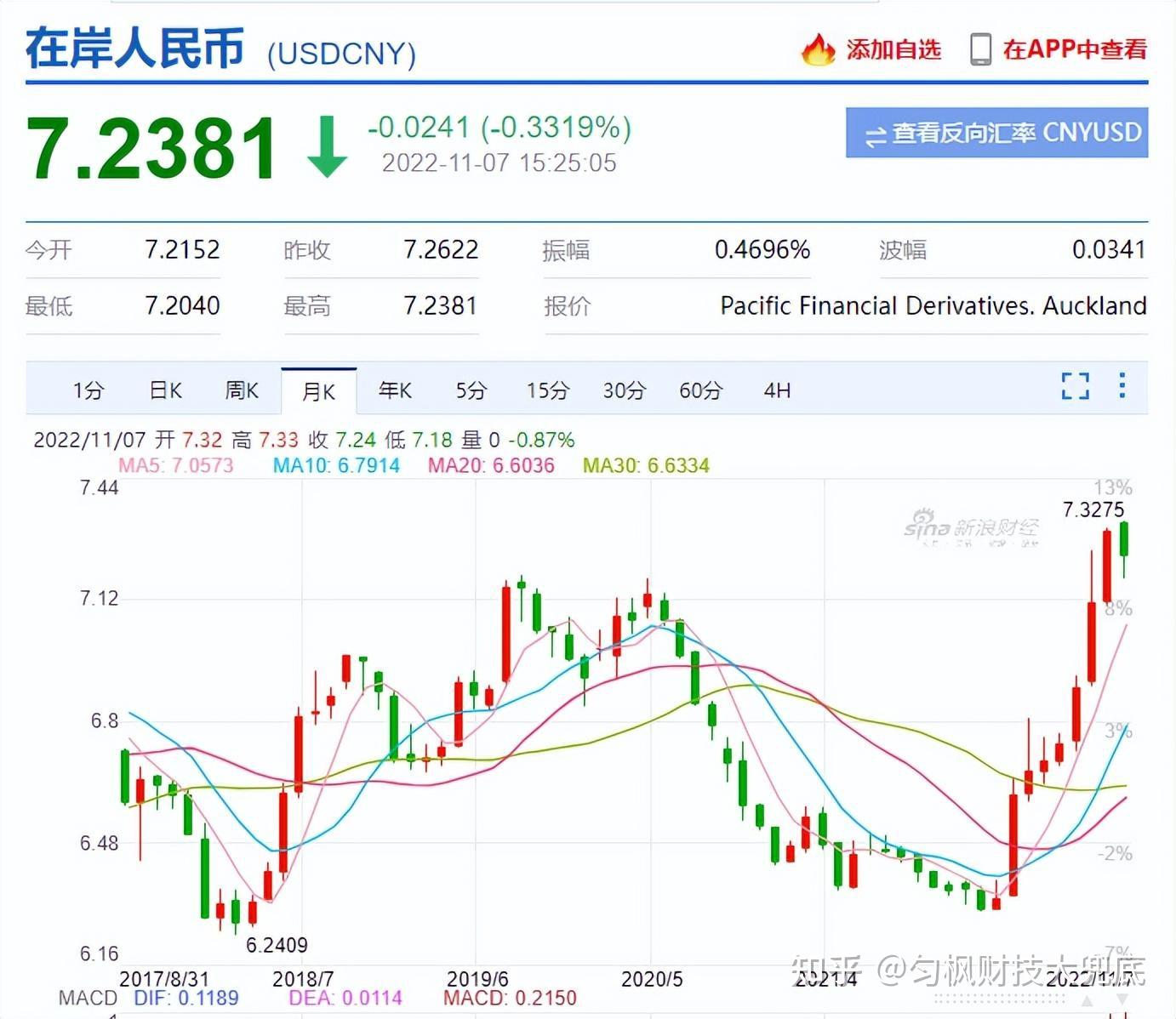Click Pacific Financial Derivatives. Auckland quote source
Image resolution: width=1176 pixels, height=1019 pixels.
[933, 305]
